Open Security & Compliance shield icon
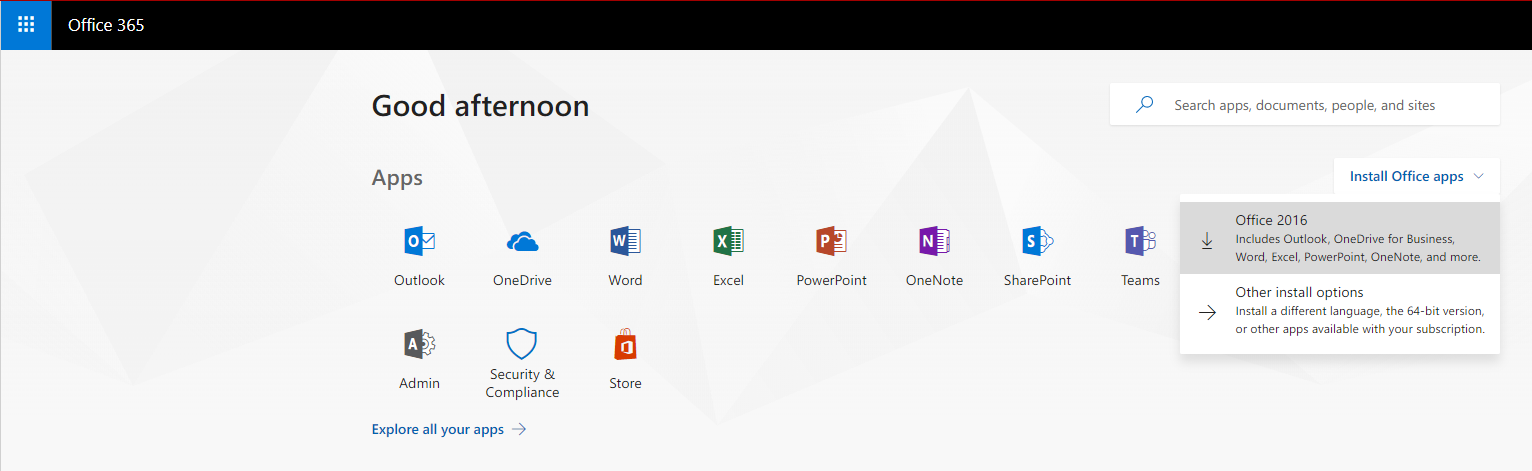Screen dimensions: 1532x471 [522, 345]
